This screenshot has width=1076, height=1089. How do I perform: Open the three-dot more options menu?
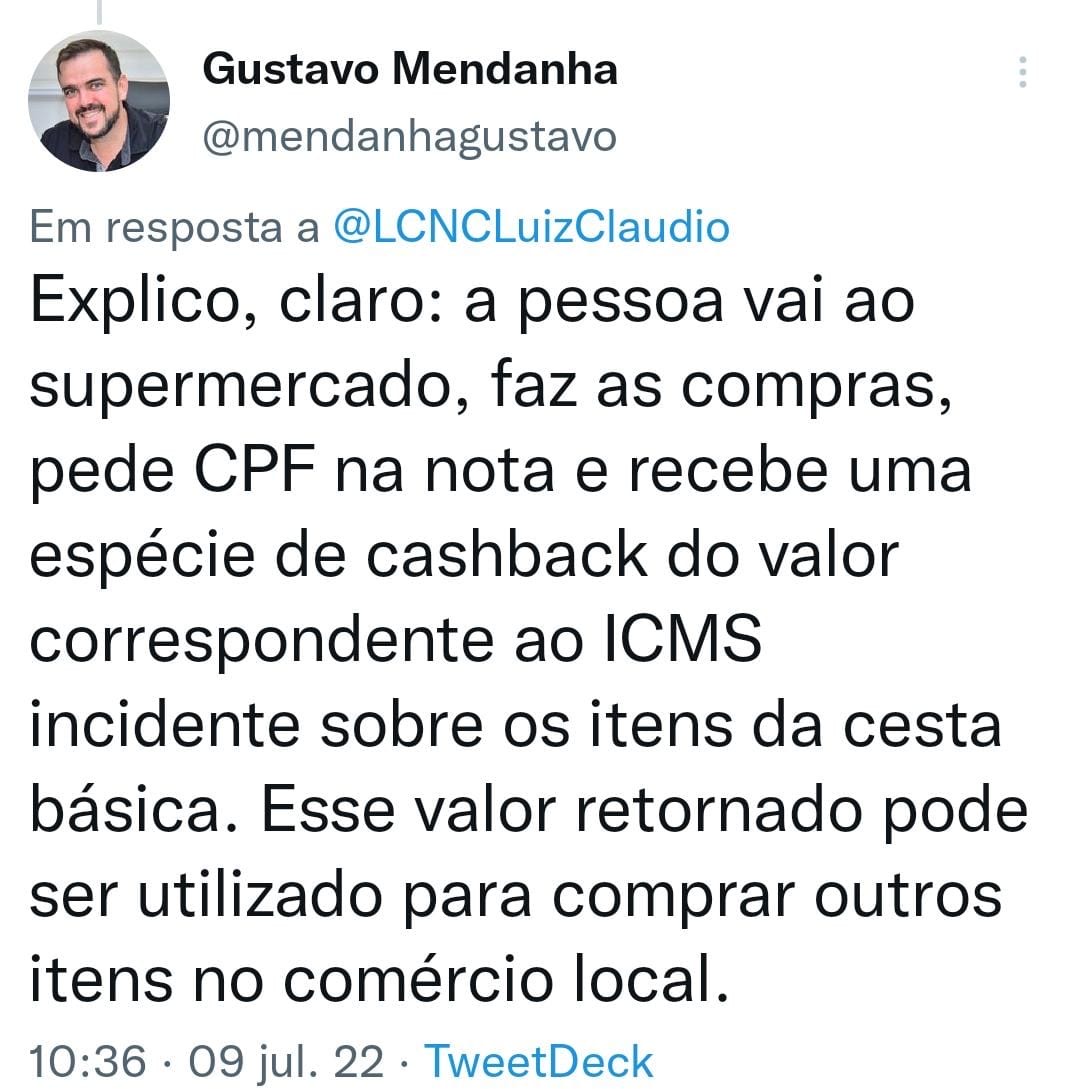tap(1023, 72)
